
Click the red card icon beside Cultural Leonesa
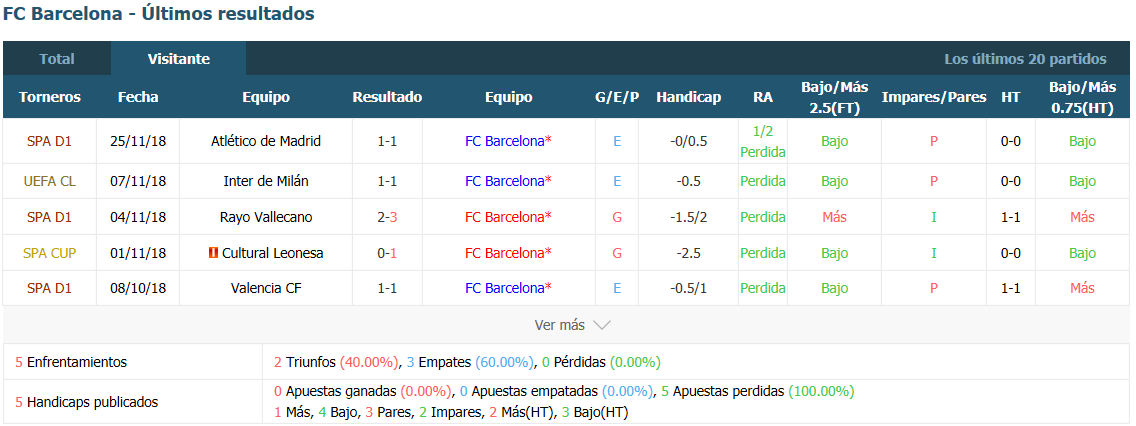point(213,253)
